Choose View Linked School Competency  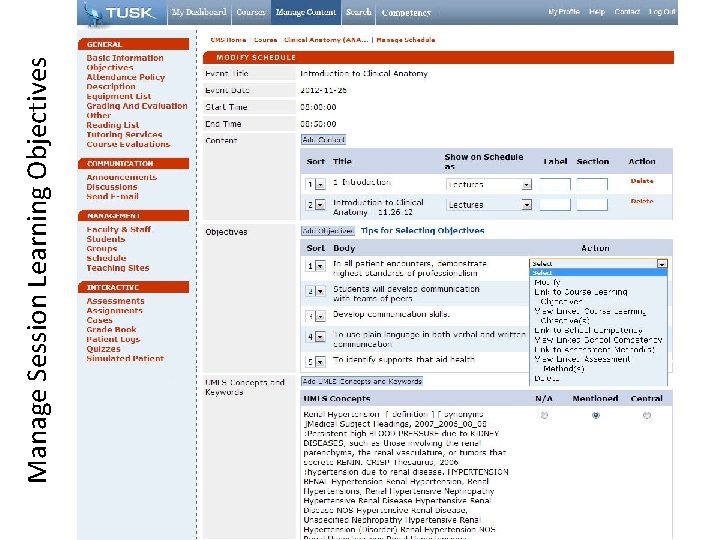click(x=598, y=340)
